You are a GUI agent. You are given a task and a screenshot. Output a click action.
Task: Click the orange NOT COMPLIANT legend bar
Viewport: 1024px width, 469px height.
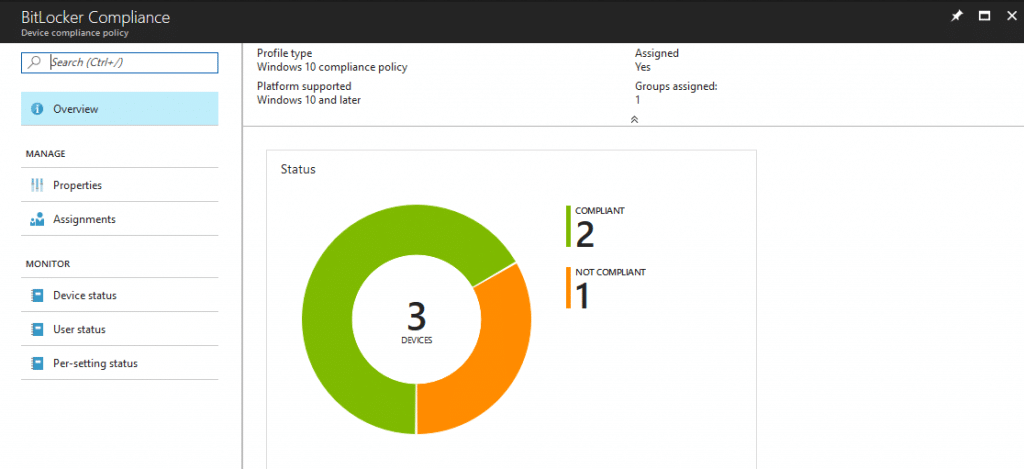(568, 288)
